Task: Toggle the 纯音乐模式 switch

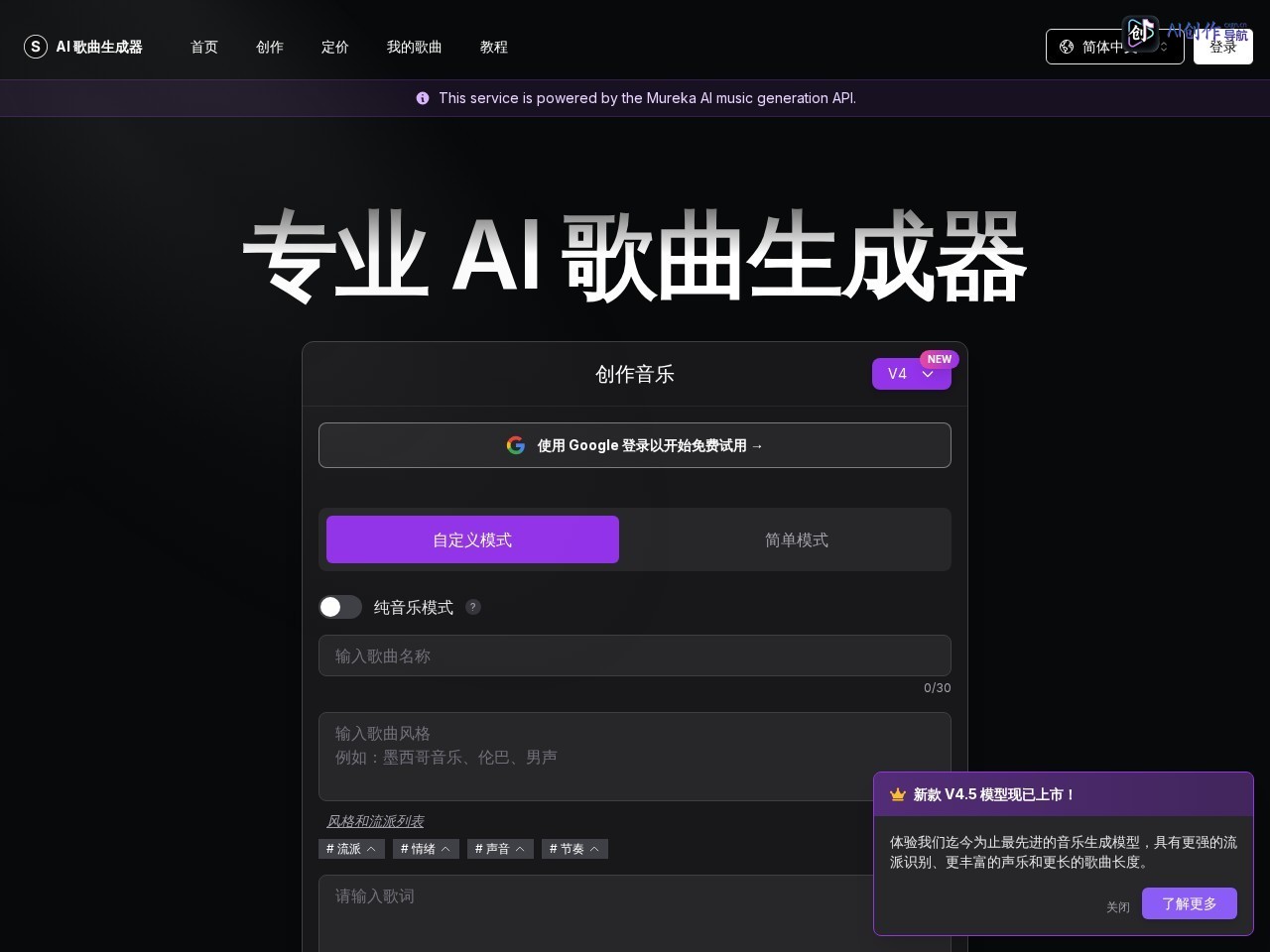Action: [x=340, y=607]
